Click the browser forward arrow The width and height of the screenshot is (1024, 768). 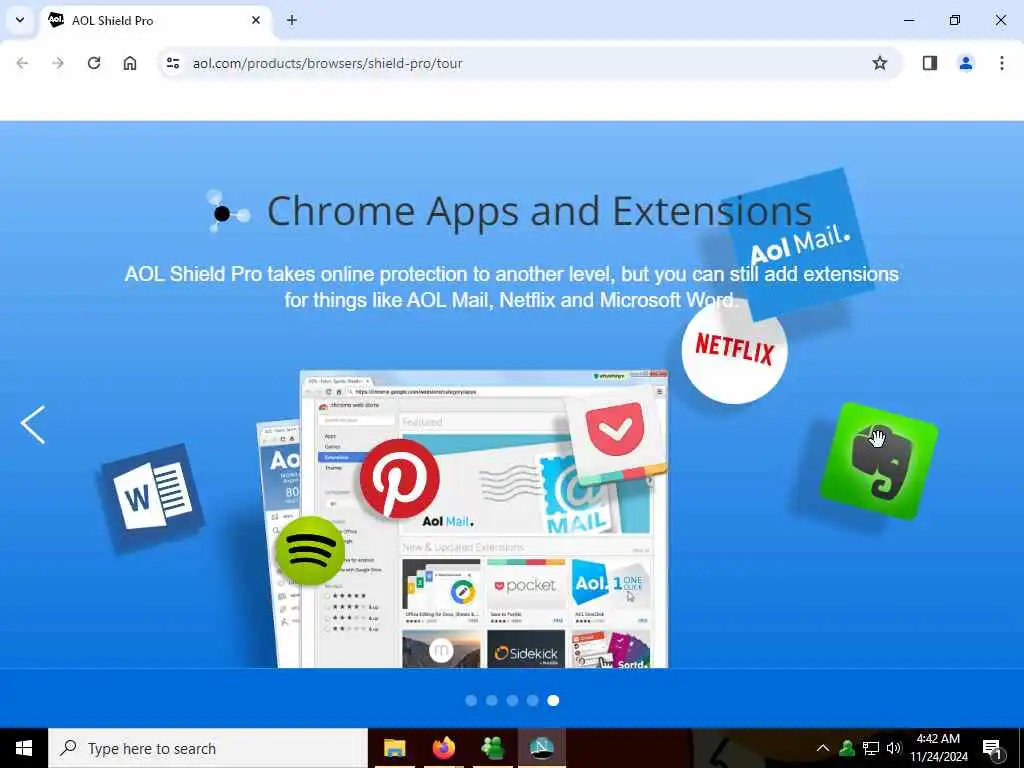click(58, 63)
